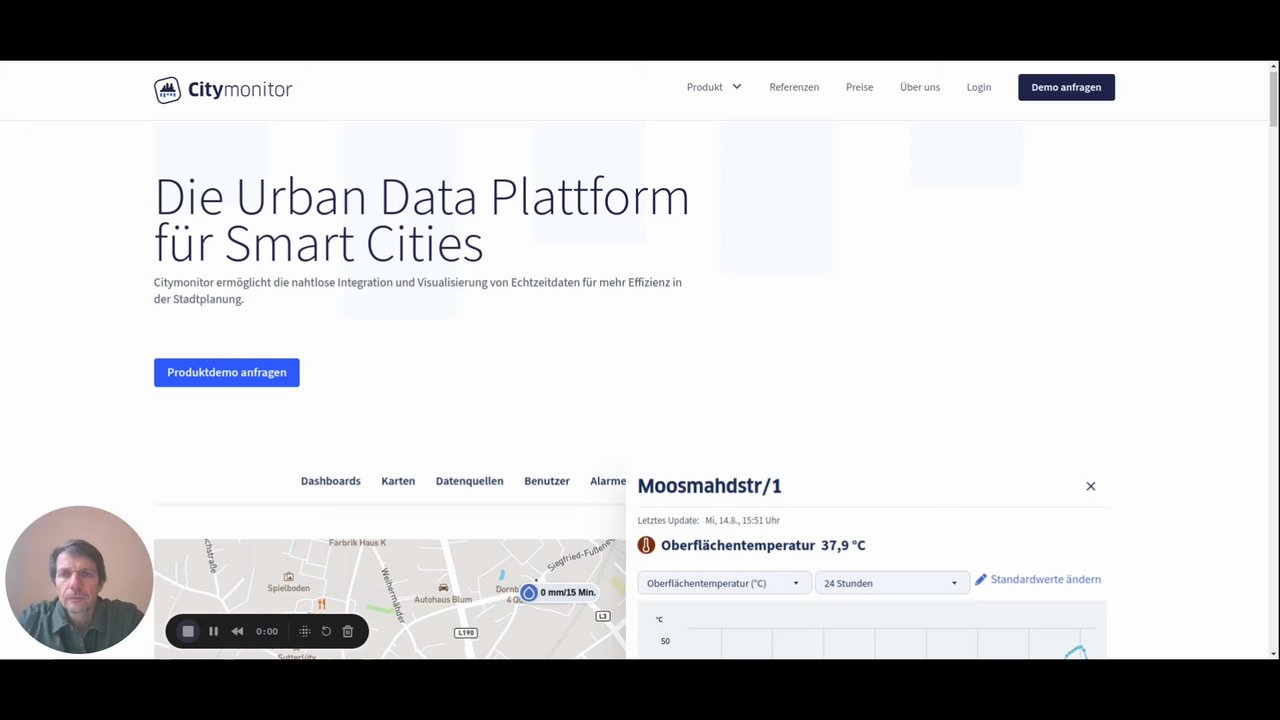Go to the Referenzen page
Viewport: 1280px width, 720px height.
(794, 87)
